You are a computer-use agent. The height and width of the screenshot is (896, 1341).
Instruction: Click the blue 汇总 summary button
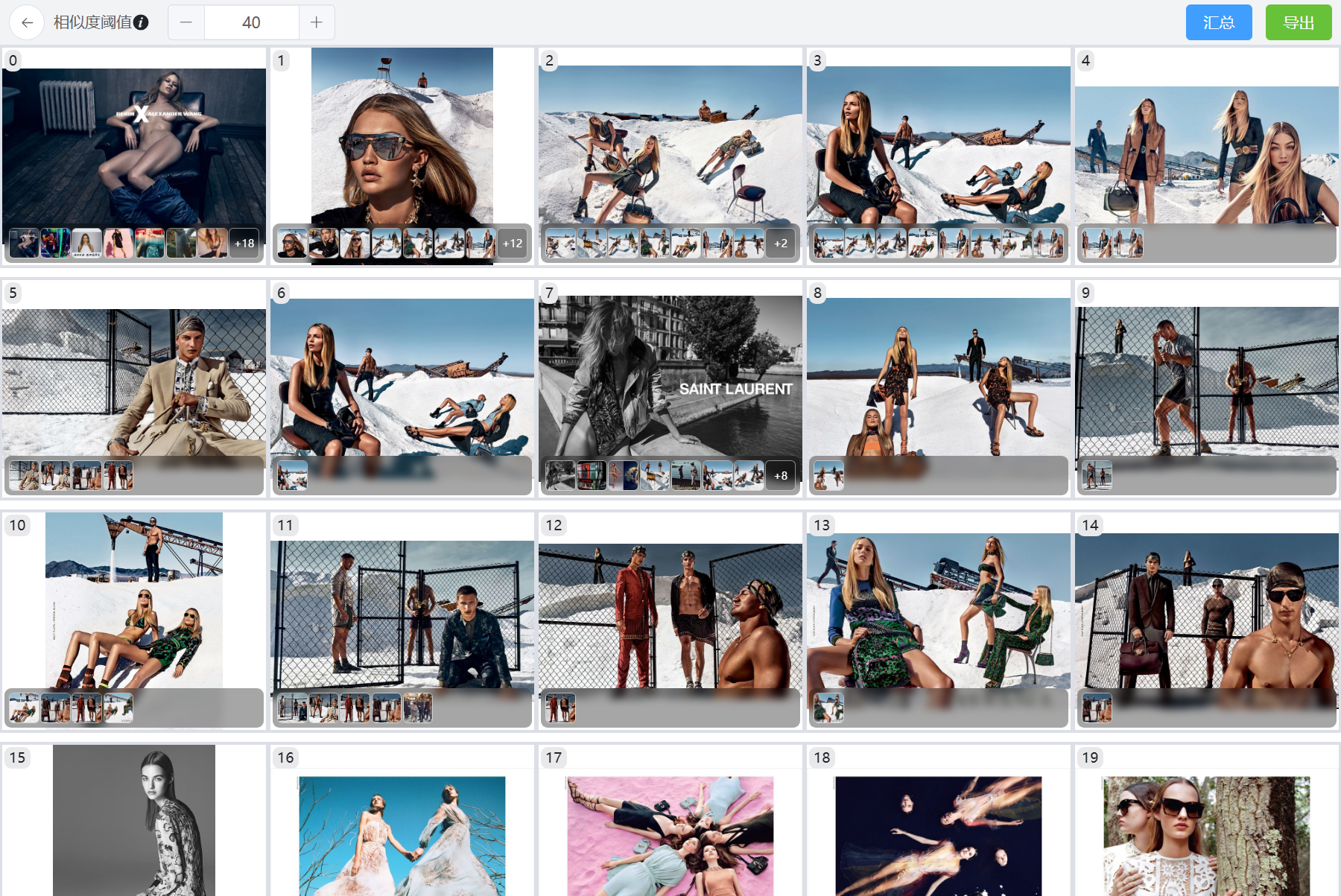pos(1219,22)
